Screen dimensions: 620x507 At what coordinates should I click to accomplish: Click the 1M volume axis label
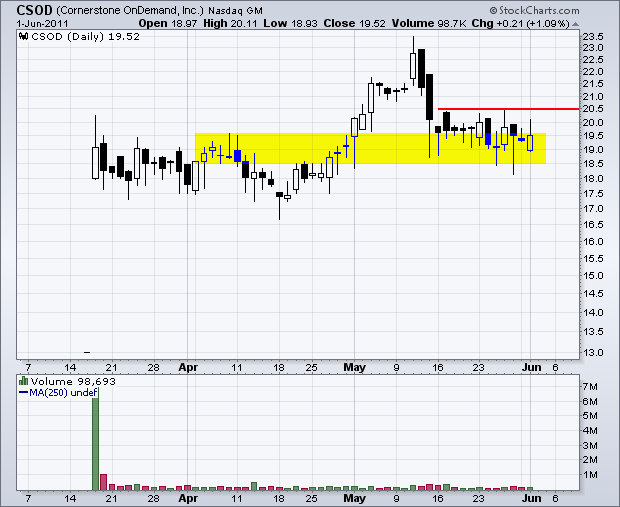coord(590,475)
